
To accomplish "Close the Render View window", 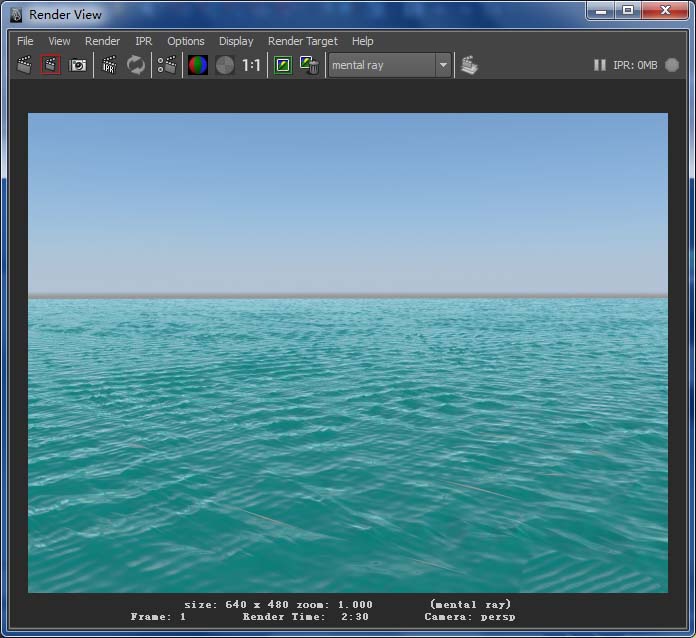I will point(665,11).
